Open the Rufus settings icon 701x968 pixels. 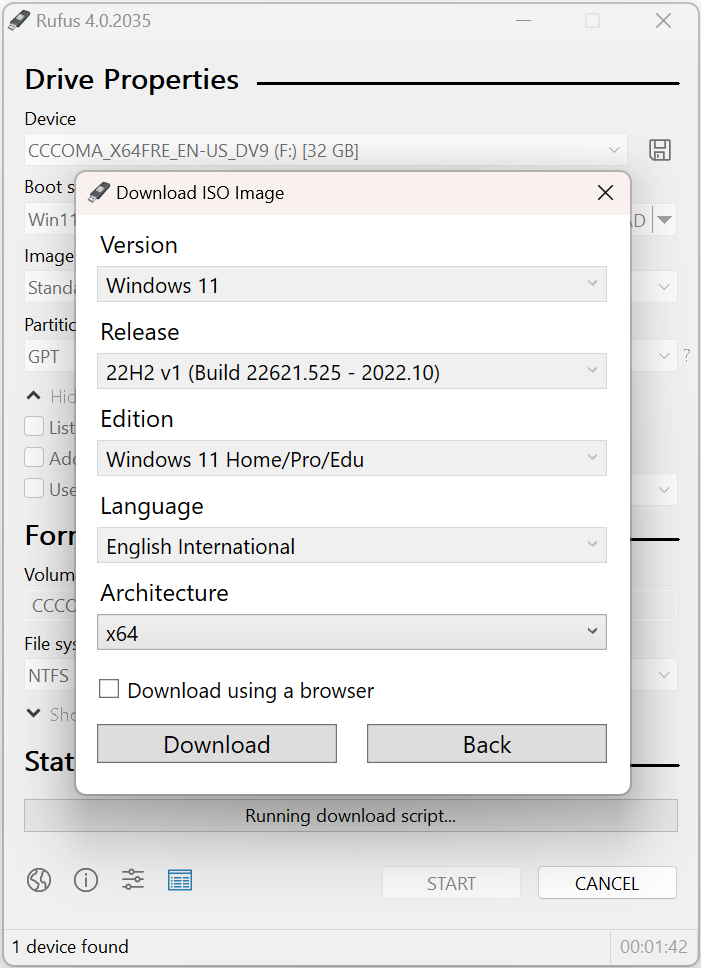pos(133,880)
